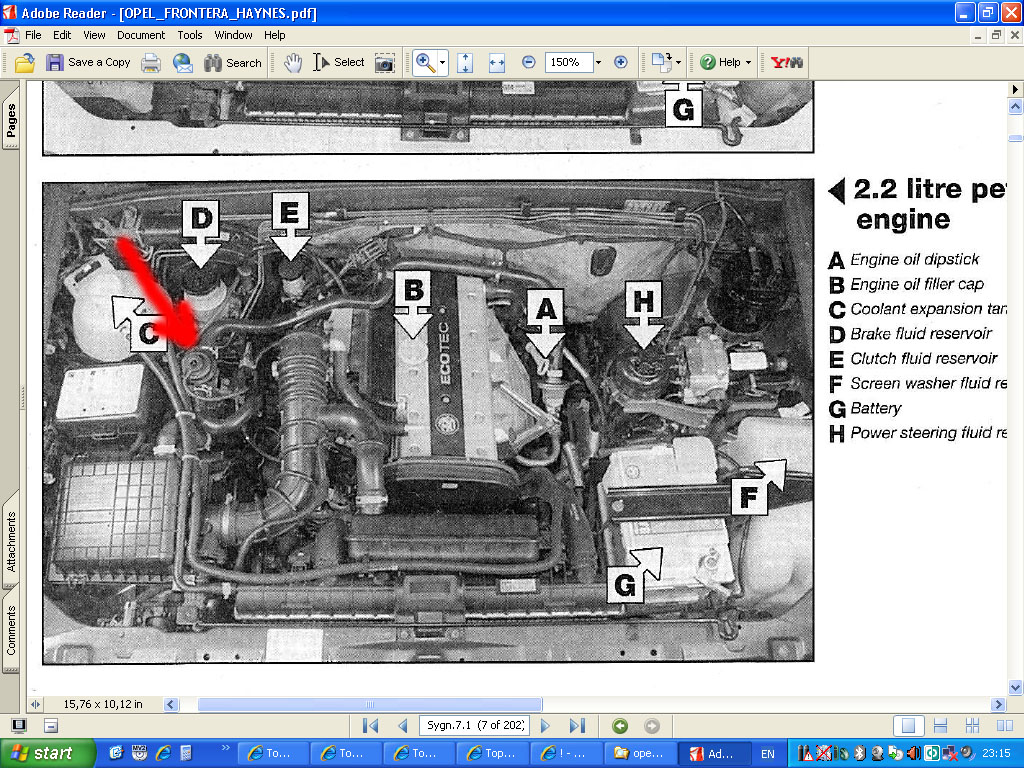This screenshot has height=768, width=1024.
Task: Click the zoom out minus button
Action: 529,63
